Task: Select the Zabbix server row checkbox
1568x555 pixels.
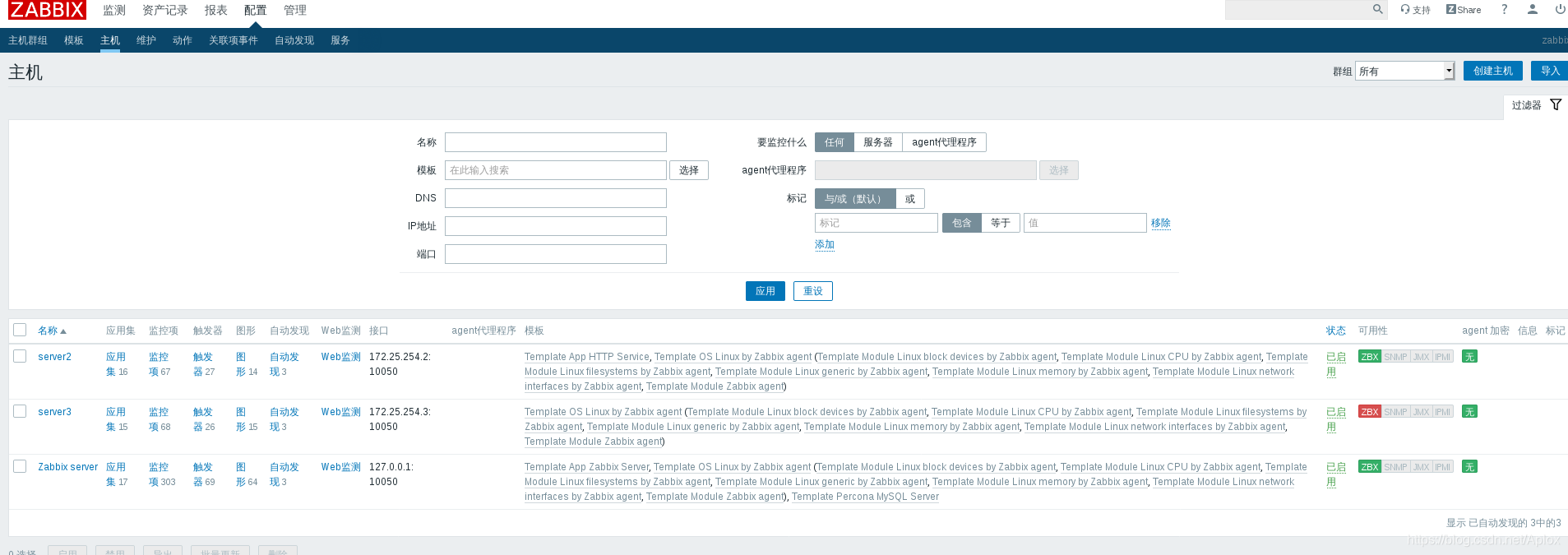Action: [x=20, y=466]
